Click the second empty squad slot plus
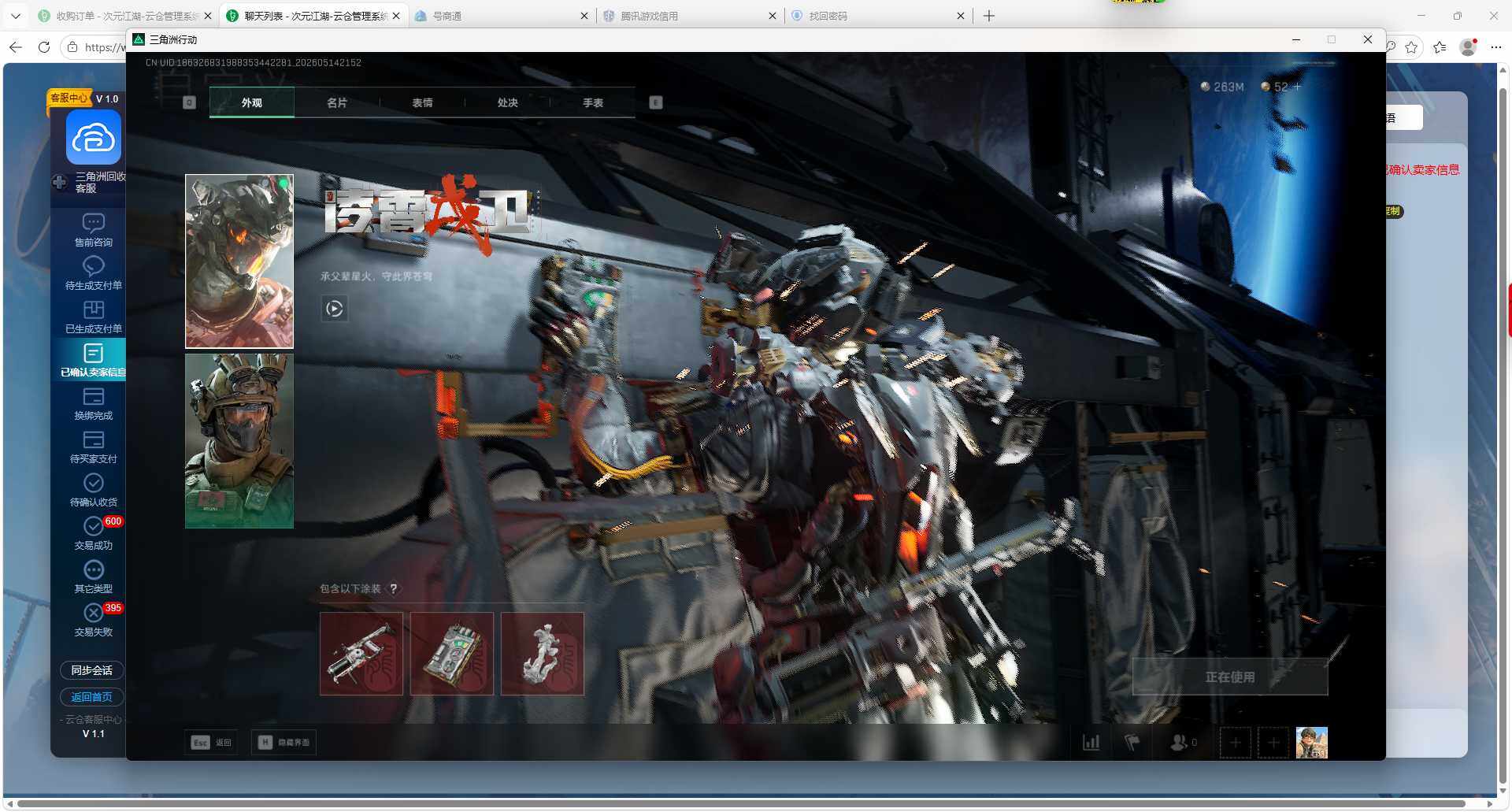The image size is (1512, 812). [x=1273, y=743]
